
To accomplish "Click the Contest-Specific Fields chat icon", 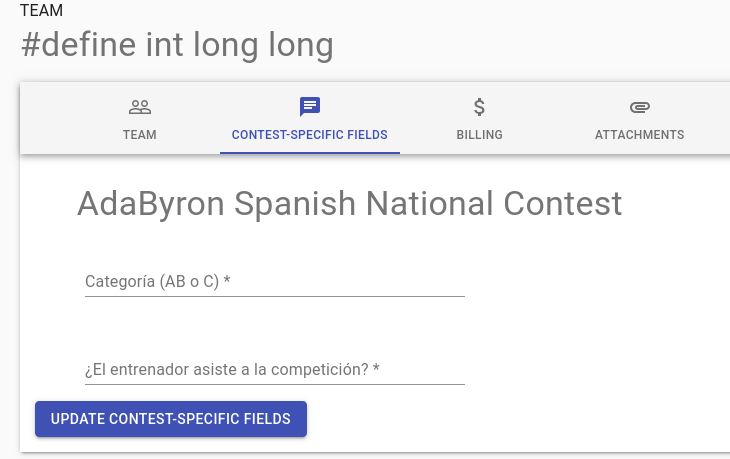I will tap(310, 107).
